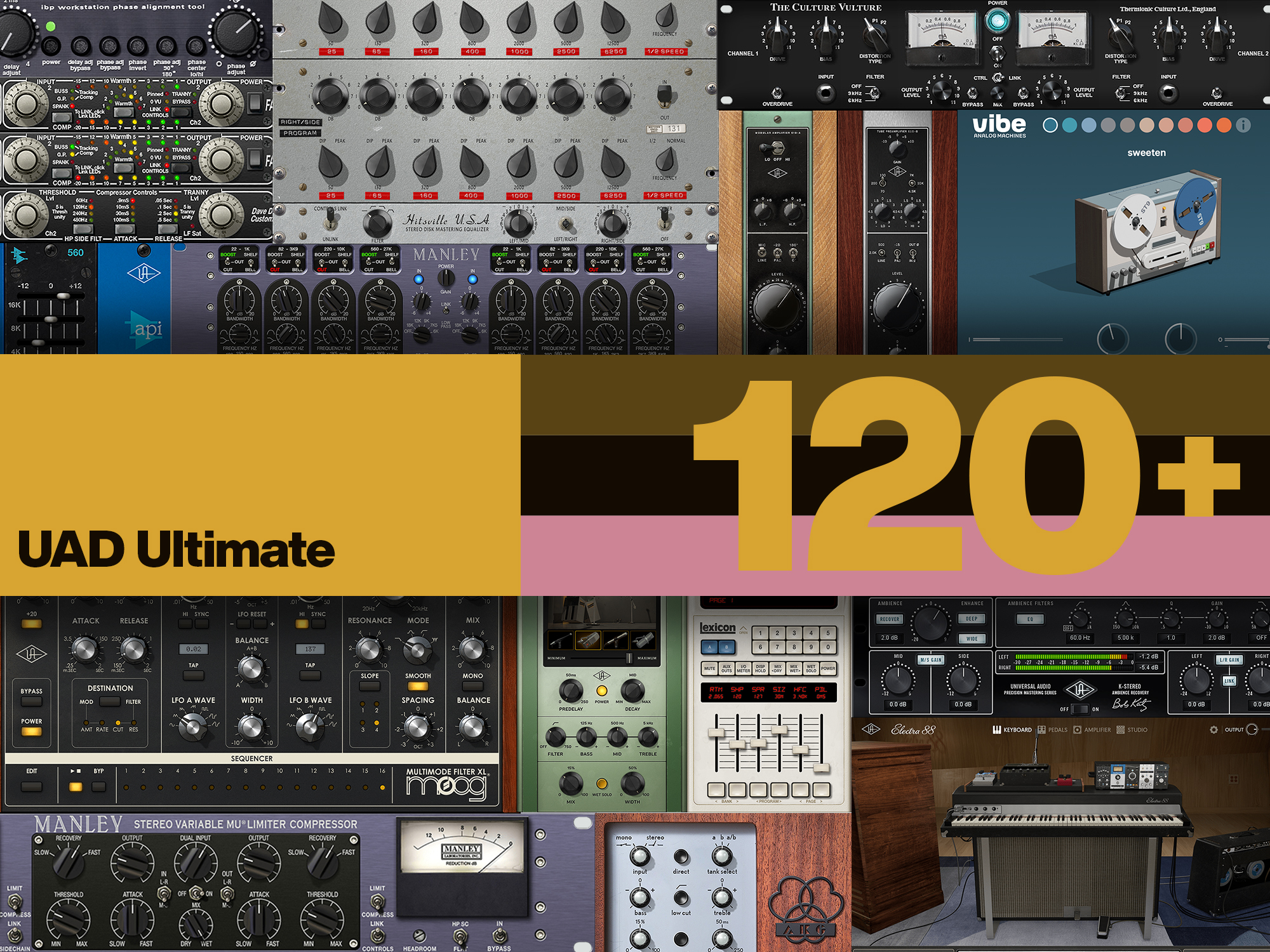The image size is (1270, 952).
Task: Click the Lexicon PDL fader
Action: coord(822,768)
